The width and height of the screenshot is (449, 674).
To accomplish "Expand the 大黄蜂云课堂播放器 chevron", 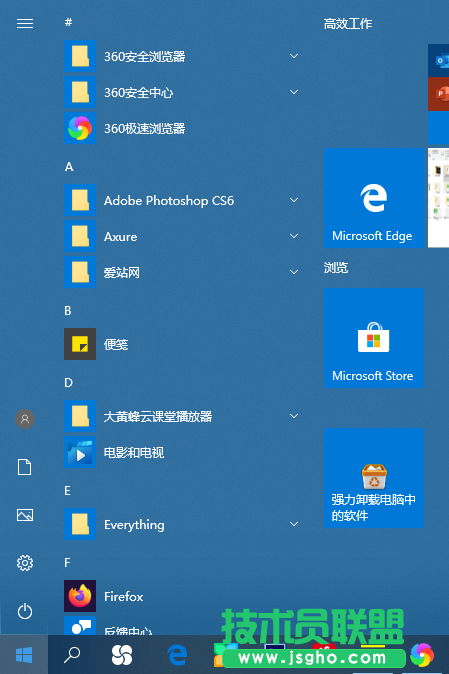I will 294,416.
